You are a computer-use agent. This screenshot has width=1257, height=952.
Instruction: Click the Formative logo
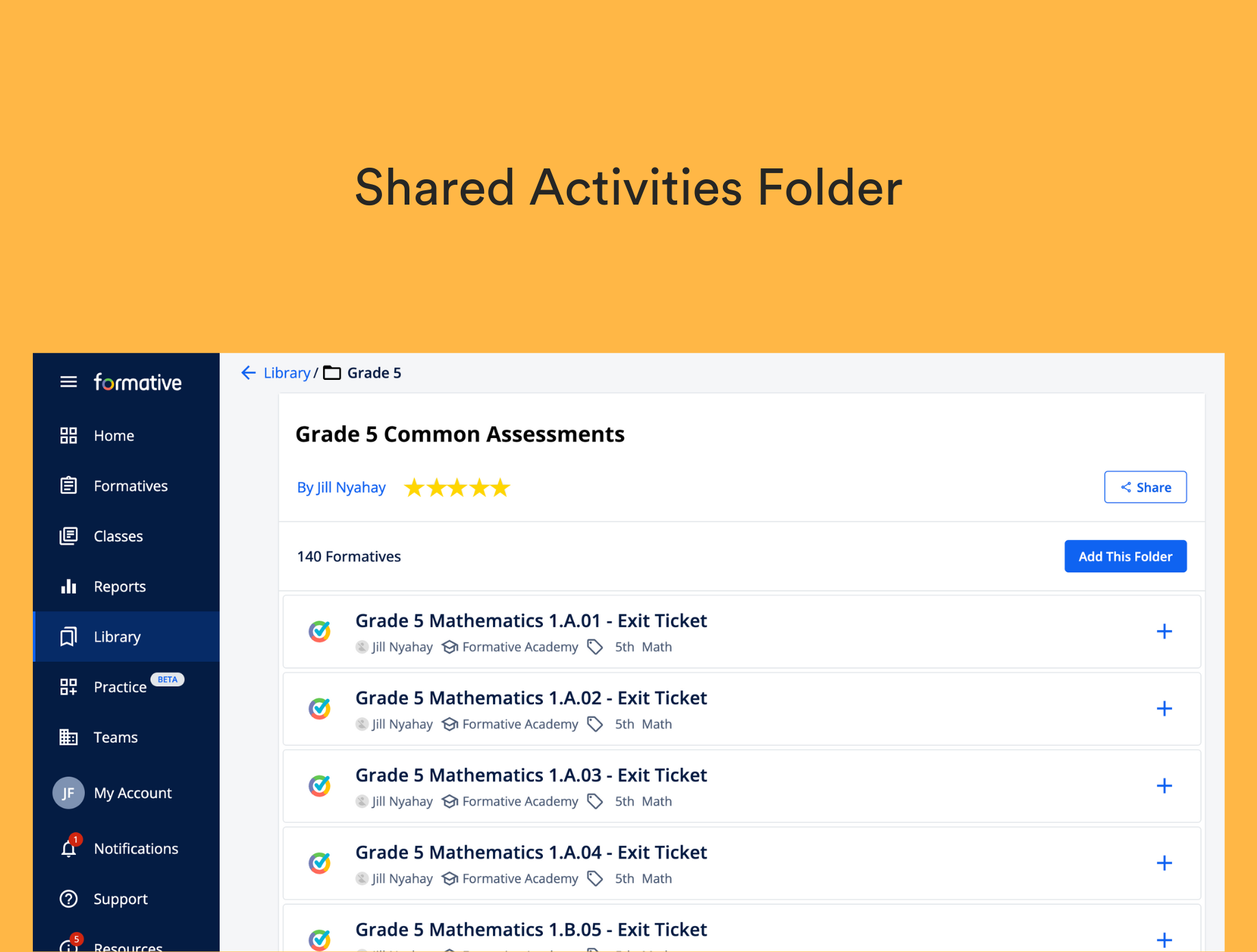pyautogui.click(x=137, y=382)
